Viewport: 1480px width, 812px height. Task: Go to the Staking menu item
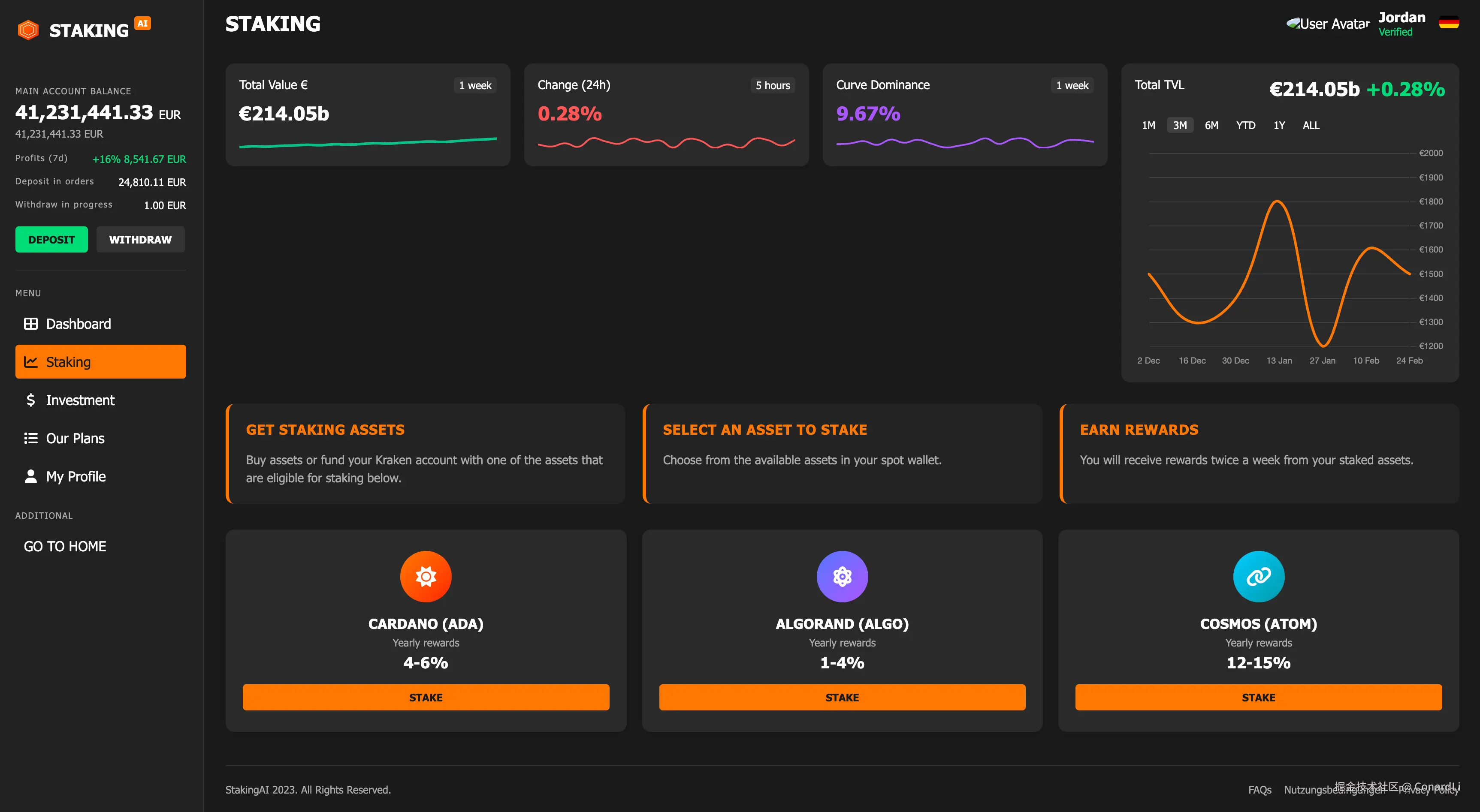click(100, 362)
